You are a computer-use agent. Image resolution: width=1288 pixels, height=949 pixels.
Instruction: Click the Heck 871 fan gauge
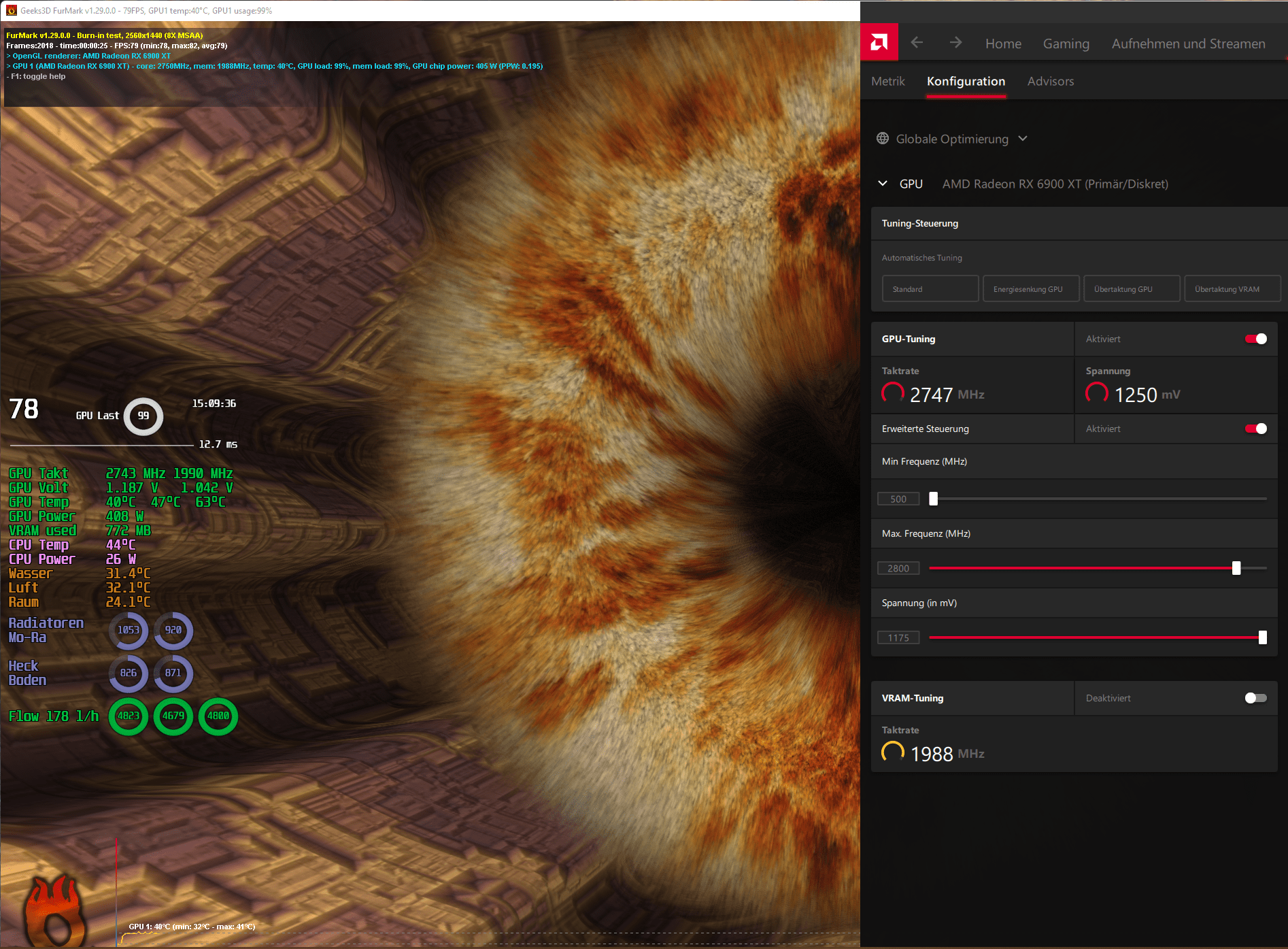(x=173, y=673)
